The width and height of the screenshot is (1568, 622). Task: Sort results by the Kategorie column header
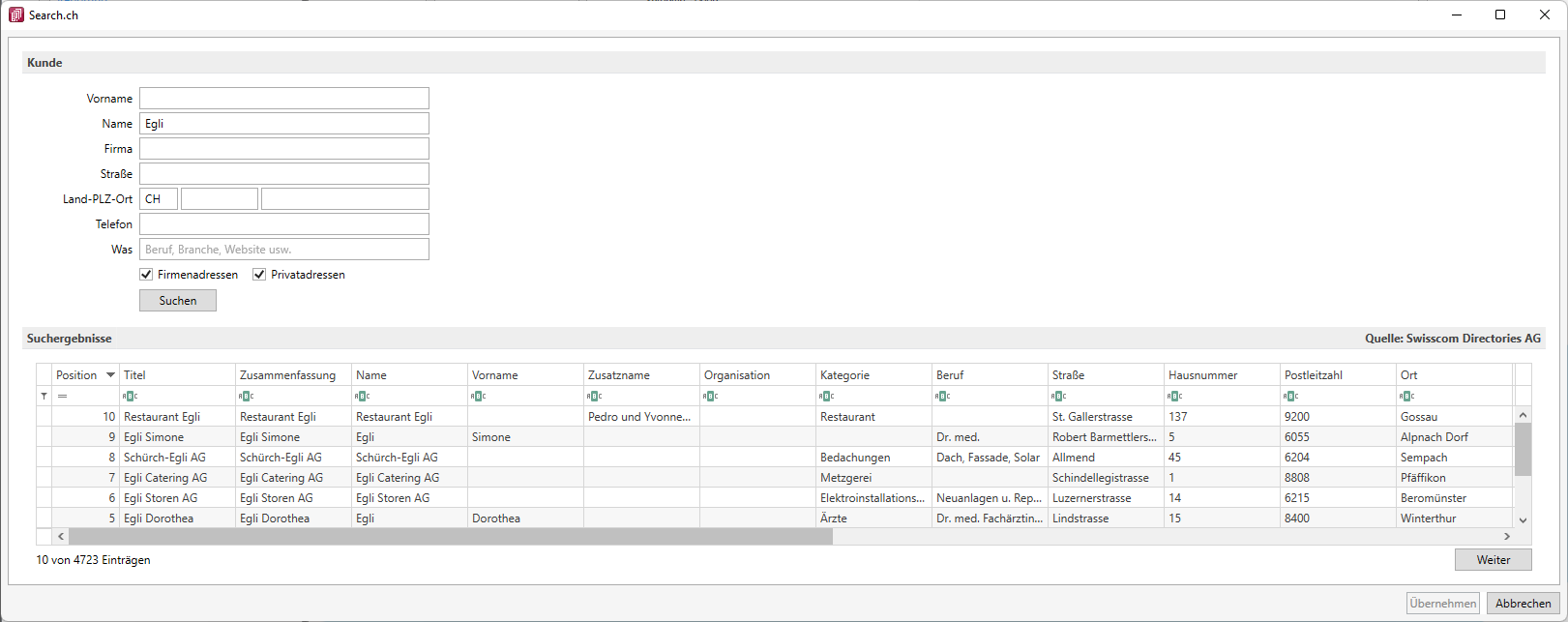coord(874,375)
